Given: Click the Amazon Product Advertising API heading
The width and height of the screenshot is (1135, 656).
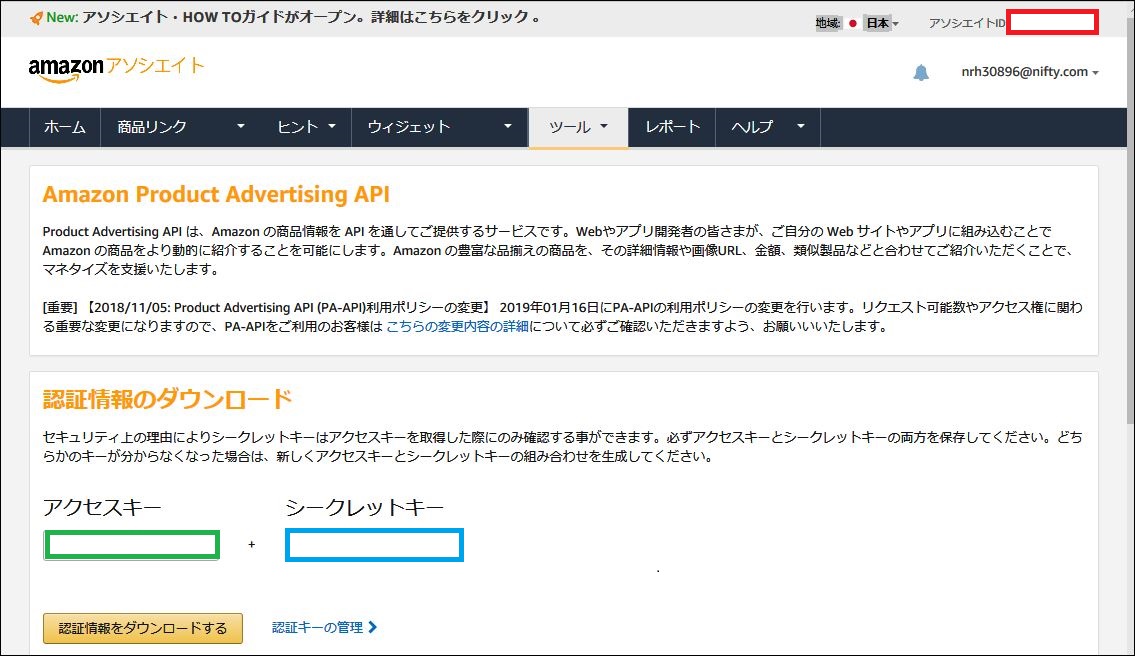Looking at the screenshot, I should (x=216, y=194).
